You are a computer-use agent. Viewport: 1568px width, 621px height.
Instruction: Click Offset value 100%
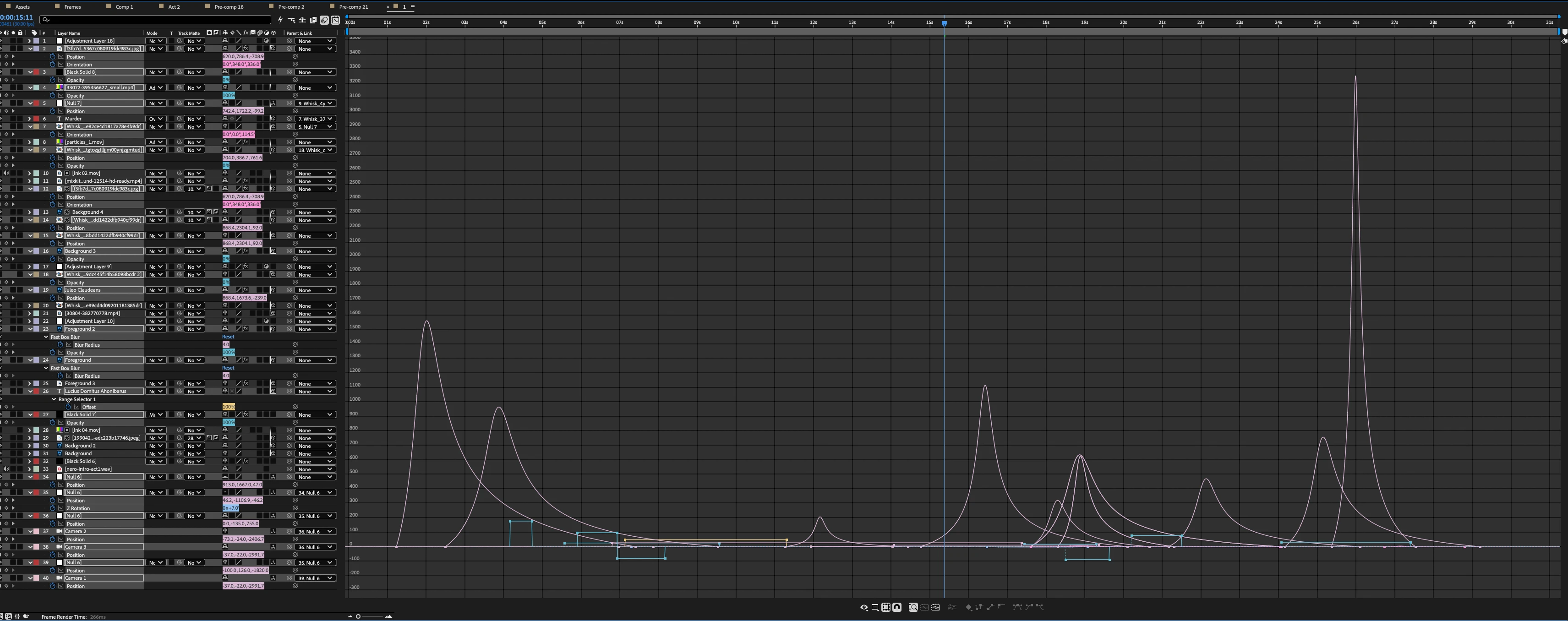click(229, 407)
